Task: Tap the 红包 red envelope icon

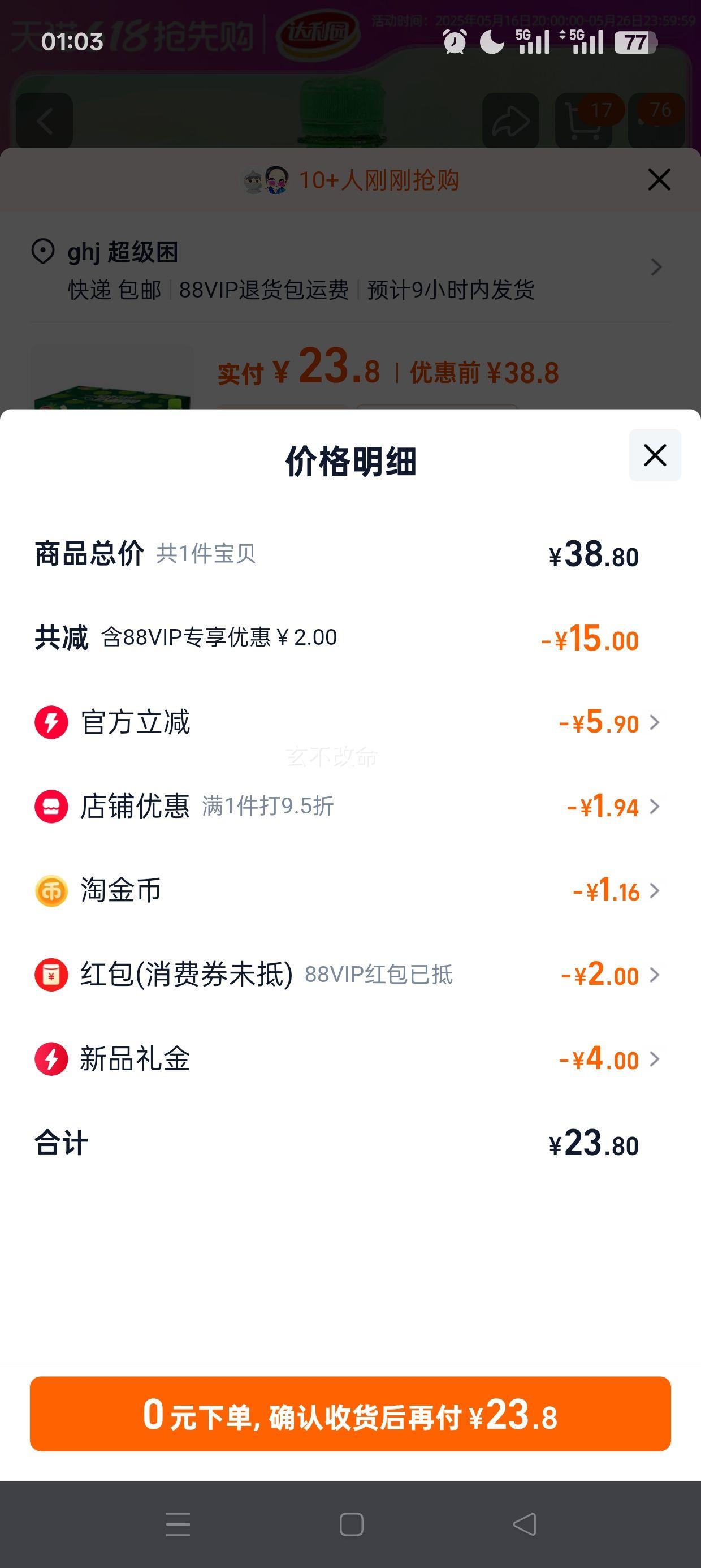Action: coord(51,975)
